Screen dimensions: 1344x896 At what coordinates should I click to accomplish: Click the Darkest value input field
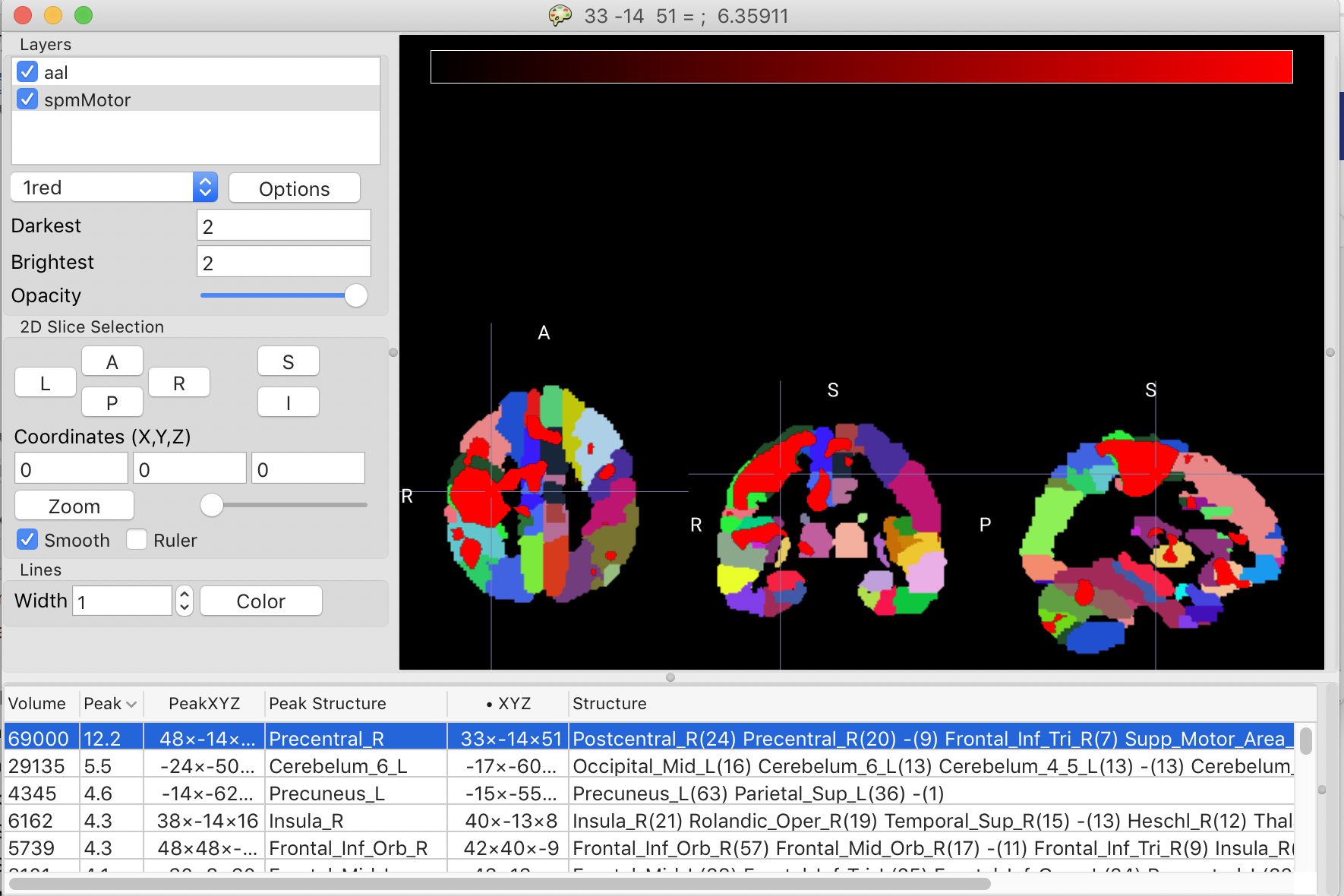pyautogui.click(x=283, y=226)
